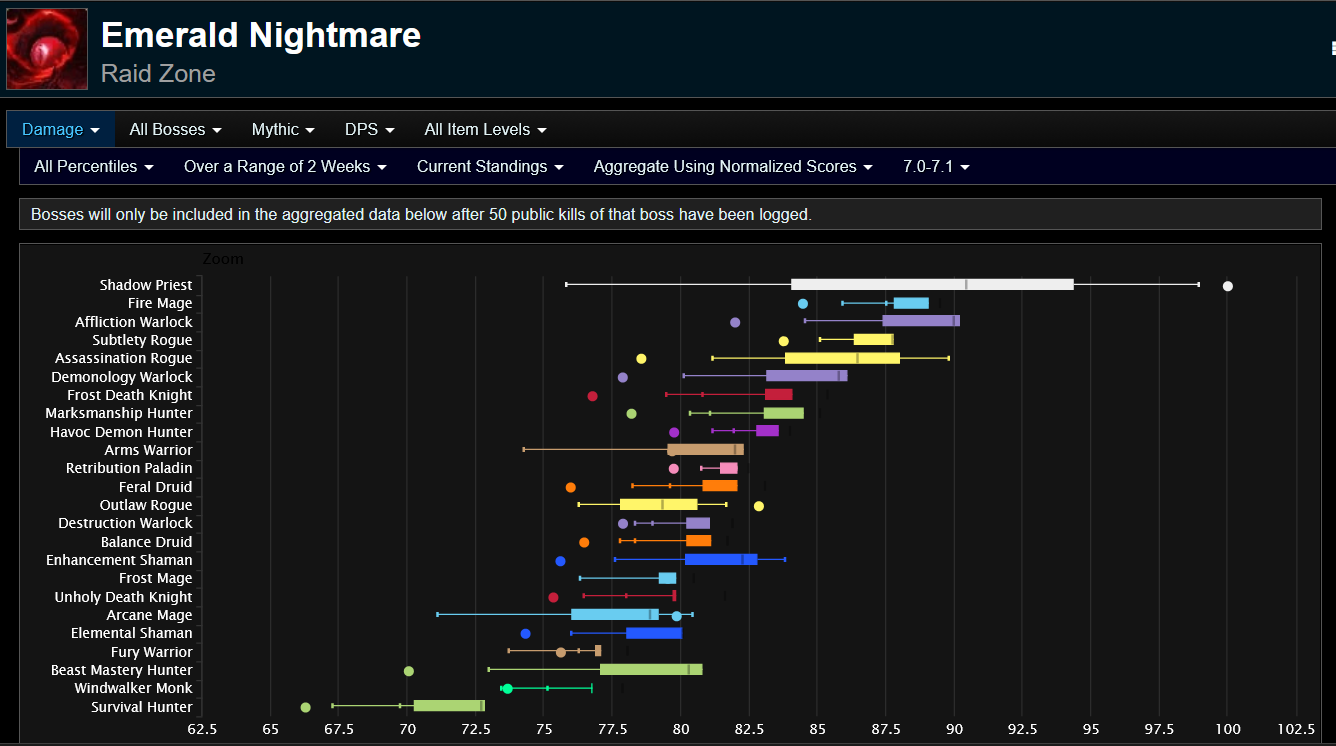Click the tan Arms Warrior box
The height and width of the screenshot is (746, 1336).
(706, 449)
